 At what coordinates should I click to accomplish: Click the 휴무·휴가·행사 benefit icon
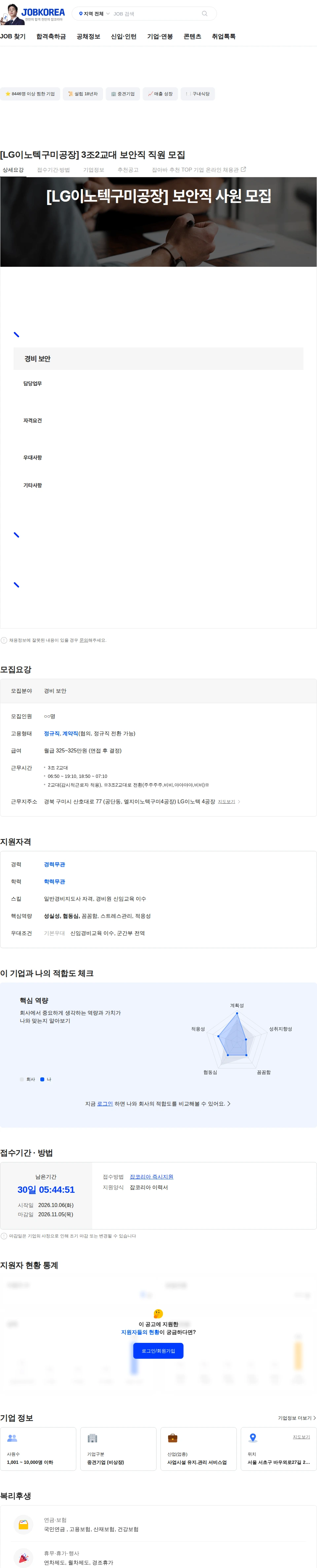(23, 1558)
